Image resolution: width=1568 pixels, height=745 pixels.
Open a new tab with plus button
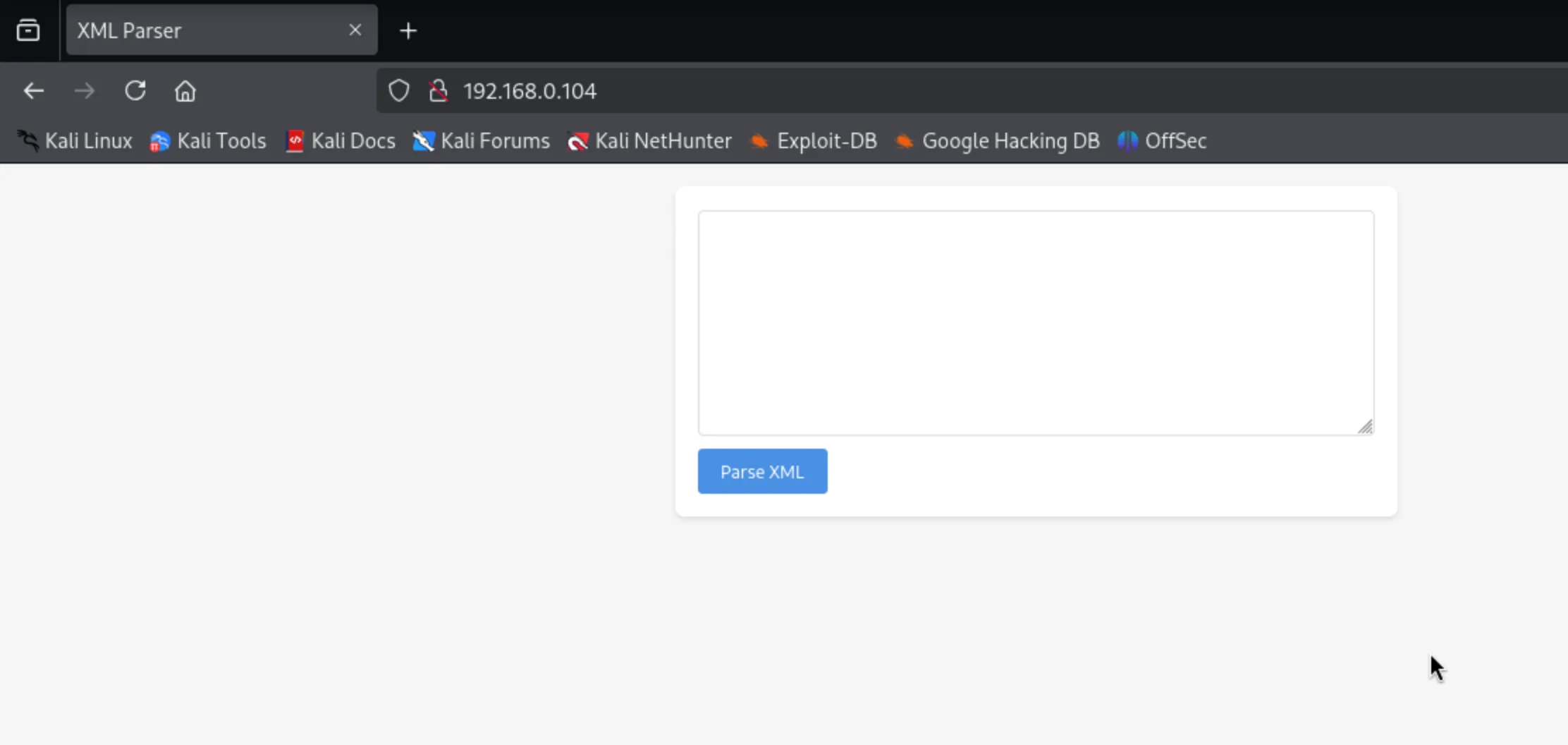point(408,31)
